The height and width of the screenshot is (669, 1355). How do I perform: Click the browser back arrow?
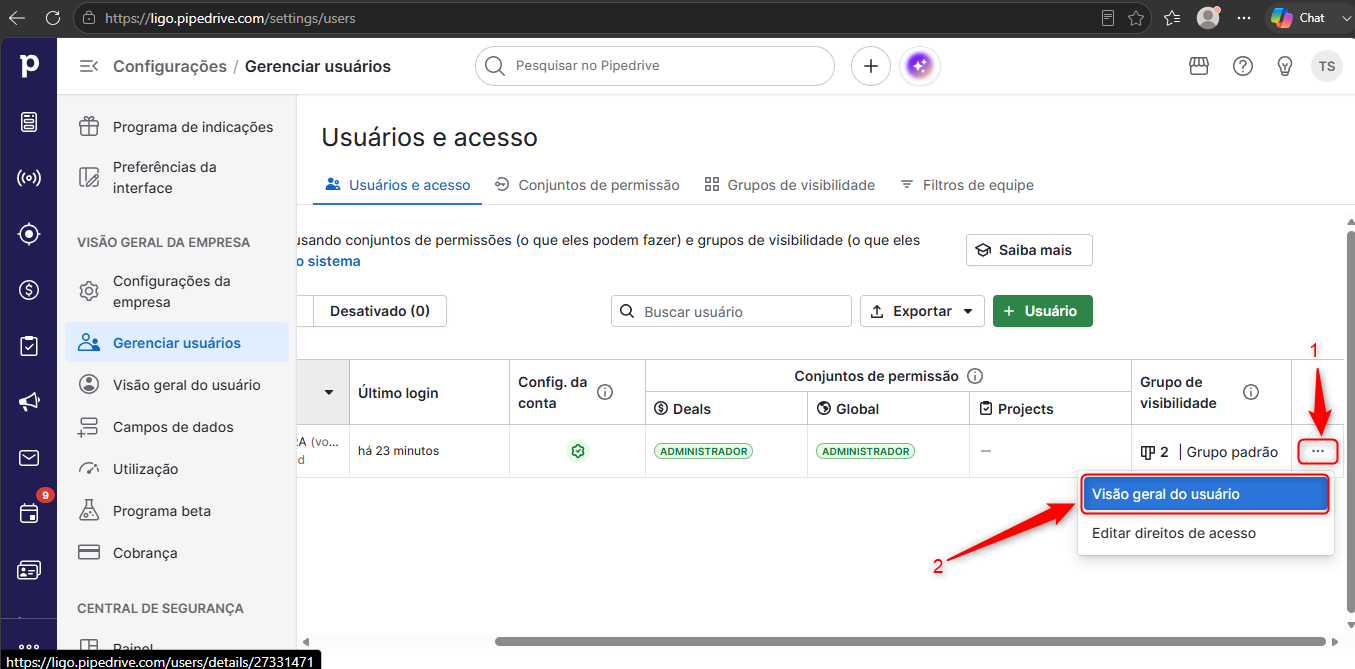click(17, 18)
